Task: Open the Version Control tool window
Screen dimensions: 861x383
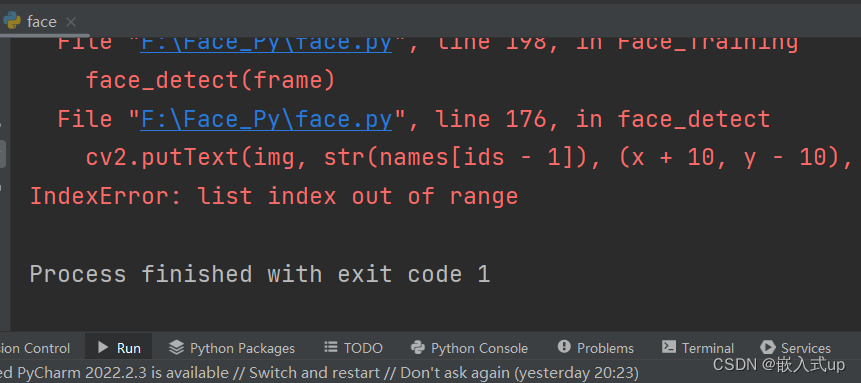Action: [35, 348]
